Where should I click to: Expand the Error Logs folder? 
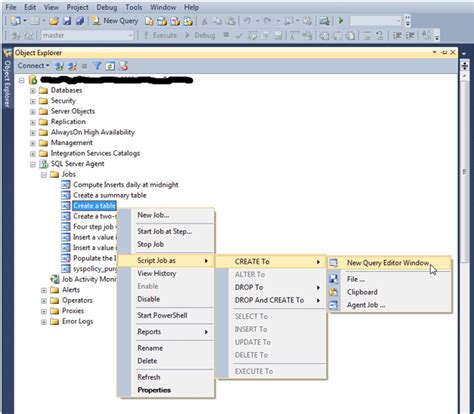tap(44, 322)
